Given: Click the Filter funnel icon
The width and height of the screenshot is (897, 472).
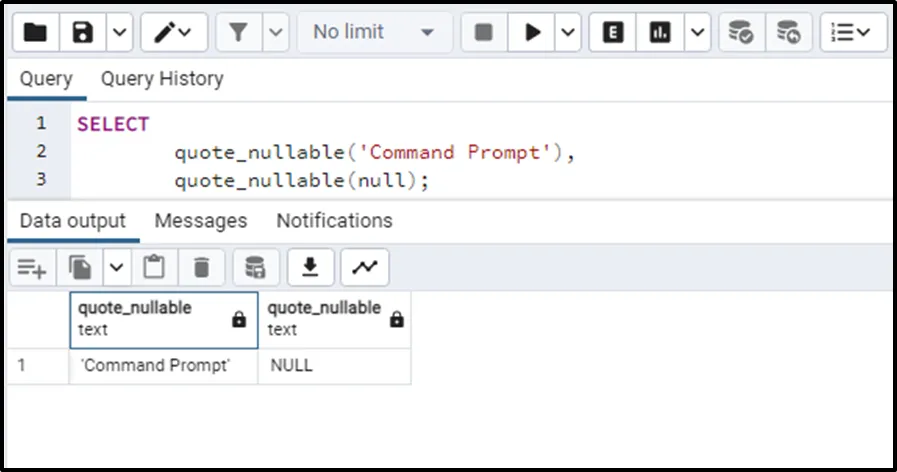Looking at the screenshot, I should click(238, 33).
